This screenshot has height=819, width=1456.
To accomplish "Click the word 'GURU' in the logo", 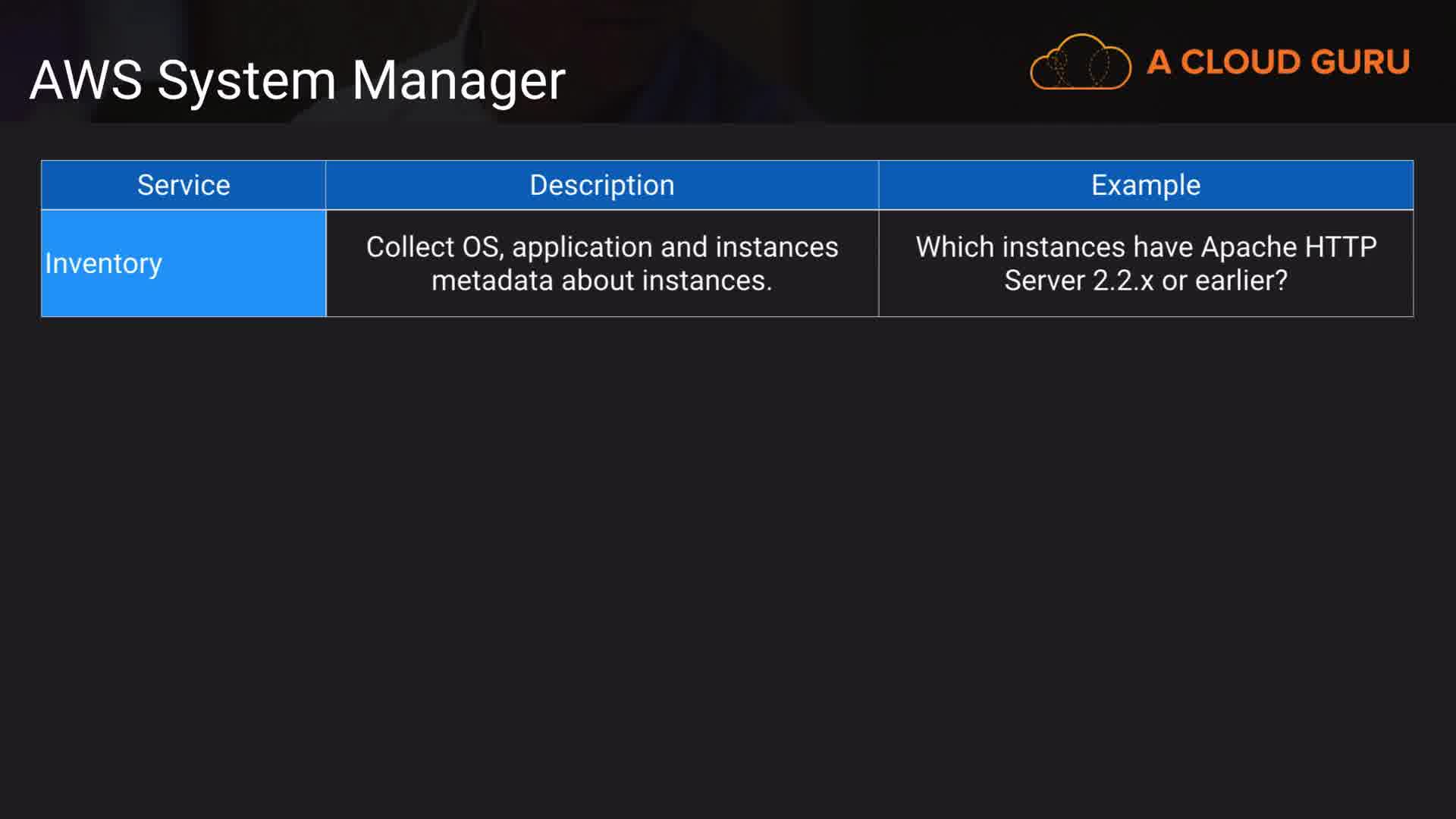I will [x=1359, y=62].
